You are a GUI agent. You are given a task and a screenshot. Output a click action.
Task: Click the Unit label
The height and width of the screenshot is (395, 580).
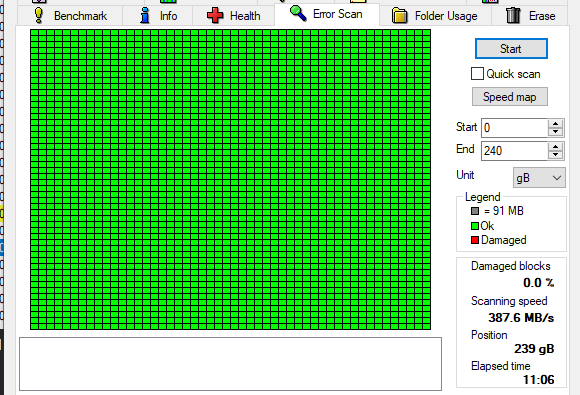pyautogui.click(x=465, y=175)
